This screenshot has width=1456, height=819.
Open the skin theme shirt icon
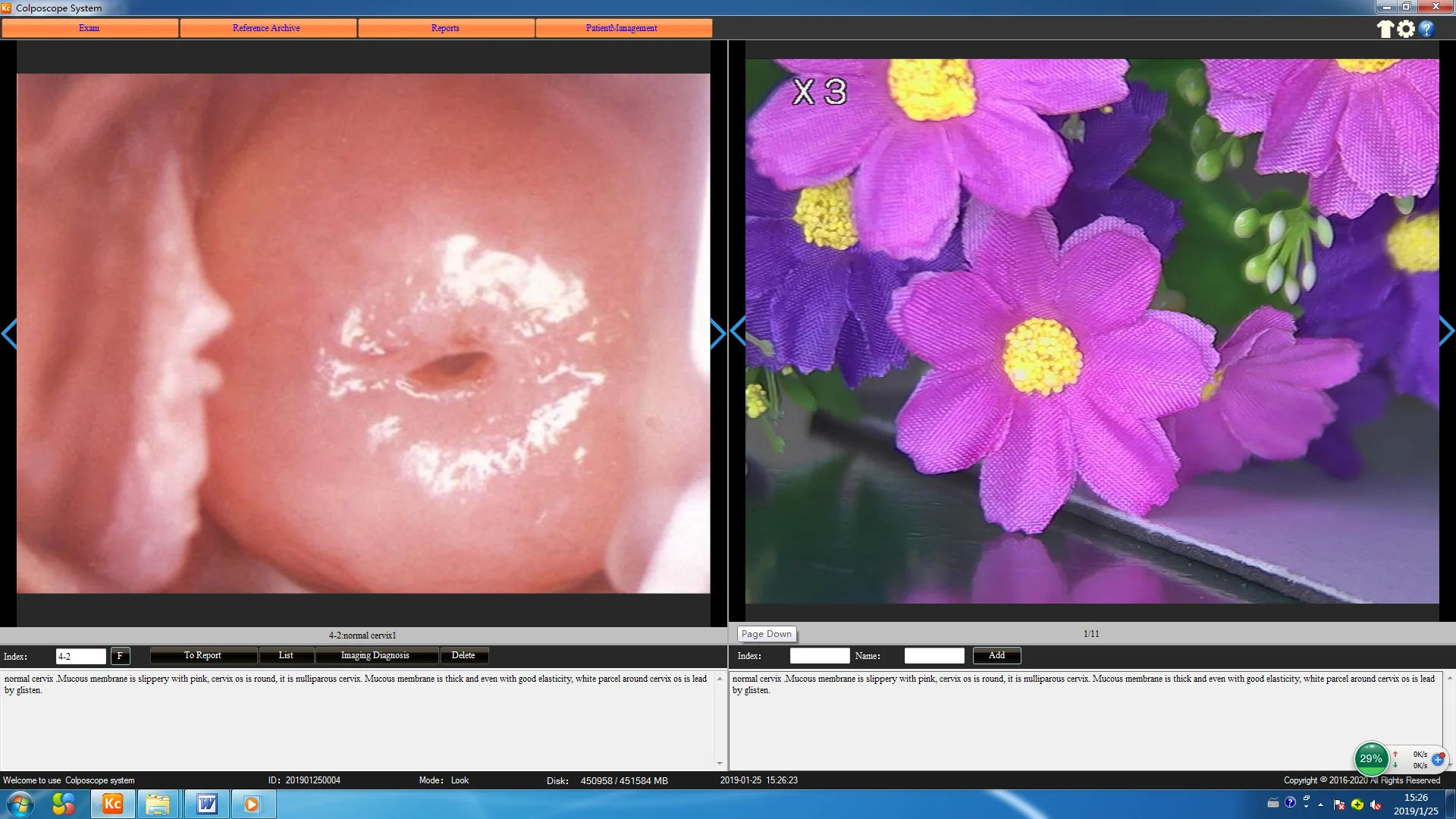1385,29
